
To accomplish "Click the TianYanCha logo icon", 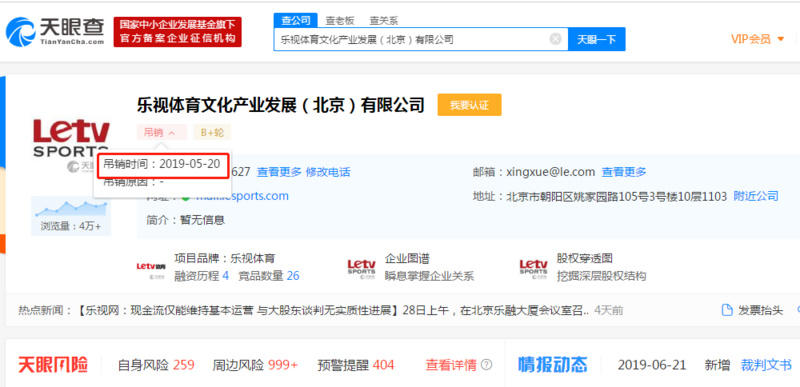I will [x=20, y=32].
